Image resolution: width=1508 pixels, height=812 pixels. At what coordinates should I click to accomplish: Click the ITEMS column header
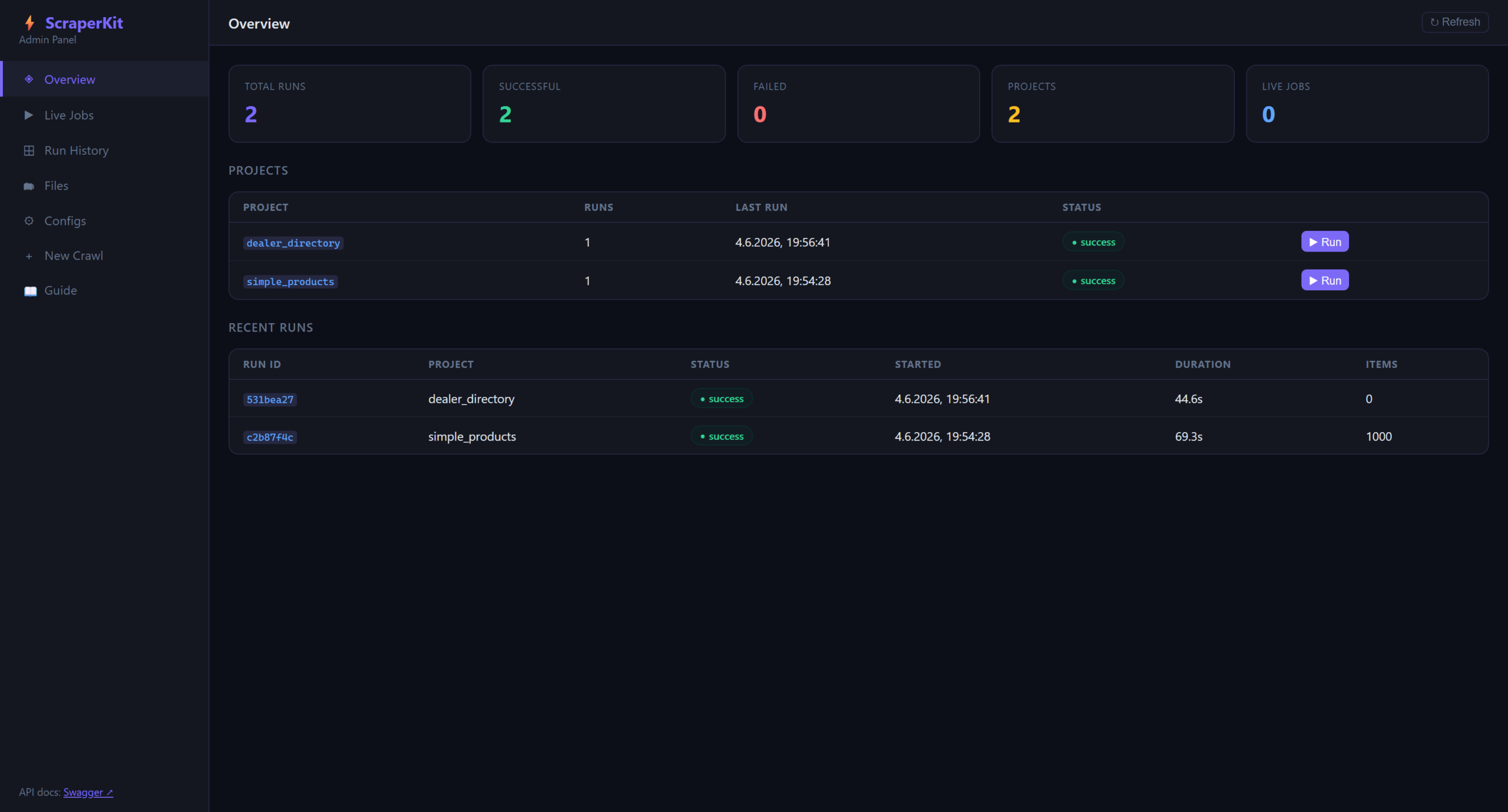point(1381,364)
